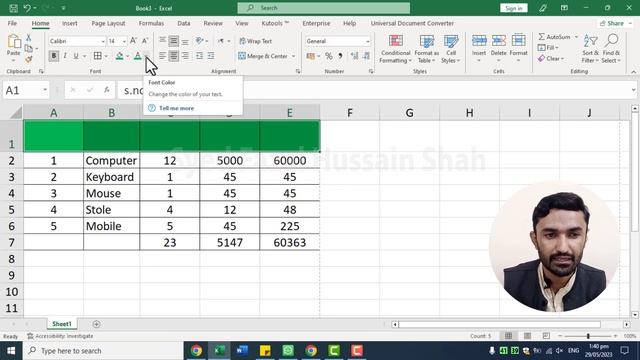The image size is (640, 360).
Task: Expand the Name Box A1 dropdown
Action: [44, 90]
